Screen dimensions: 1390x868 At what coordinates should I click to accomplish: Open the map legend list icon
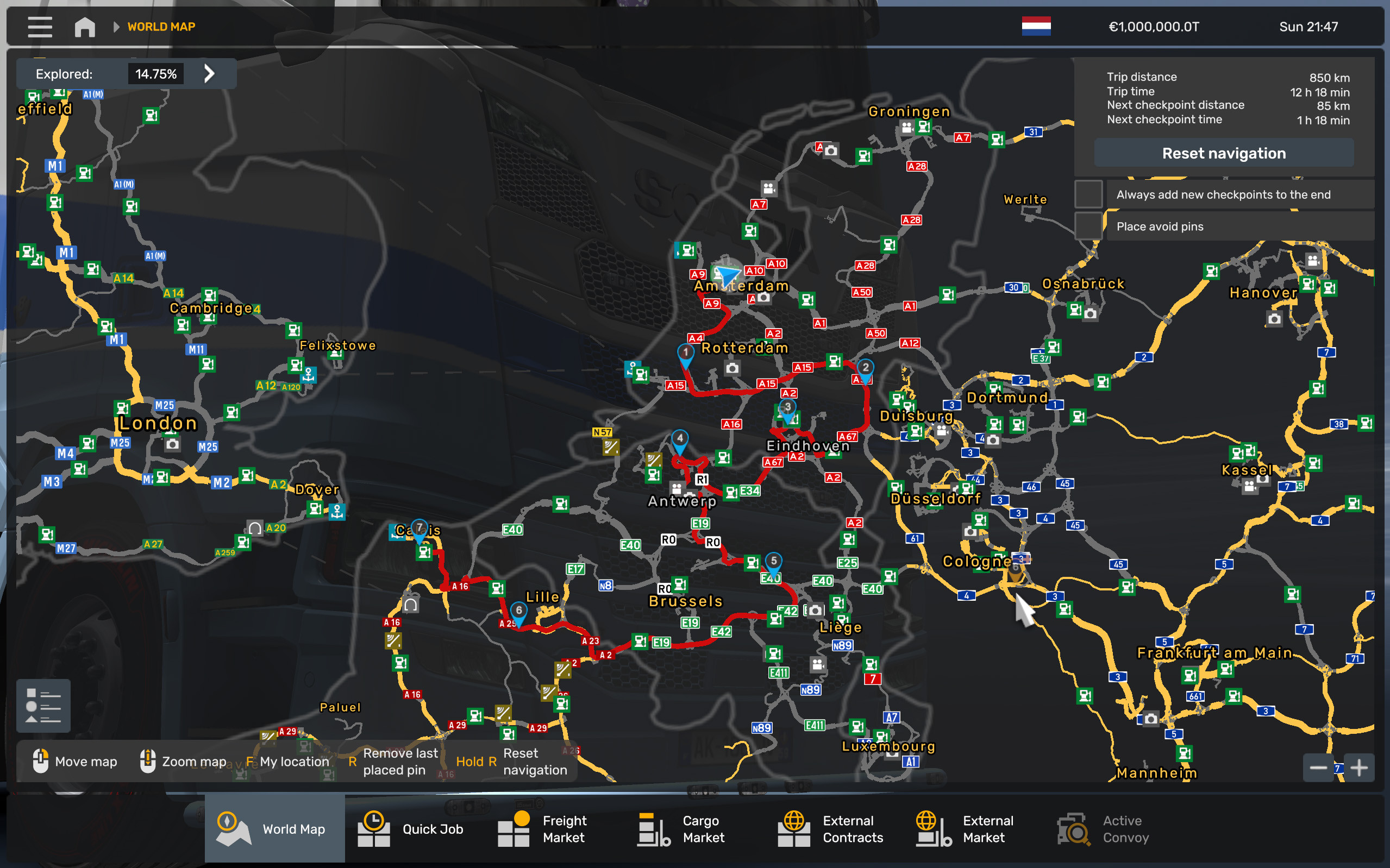(43, 706)
